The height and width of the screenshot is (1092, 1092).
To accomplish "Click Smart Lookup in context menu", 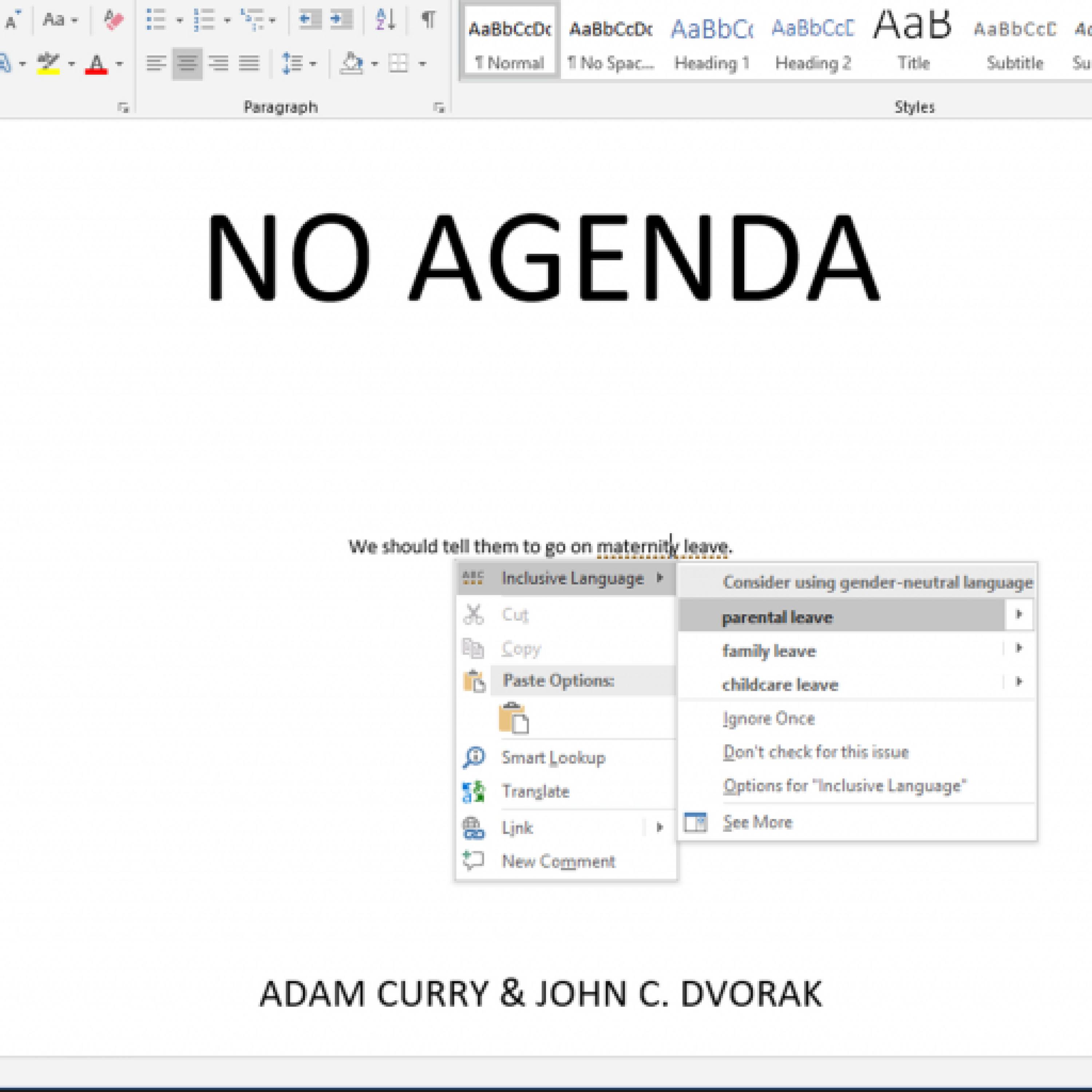I will [553, 757].
